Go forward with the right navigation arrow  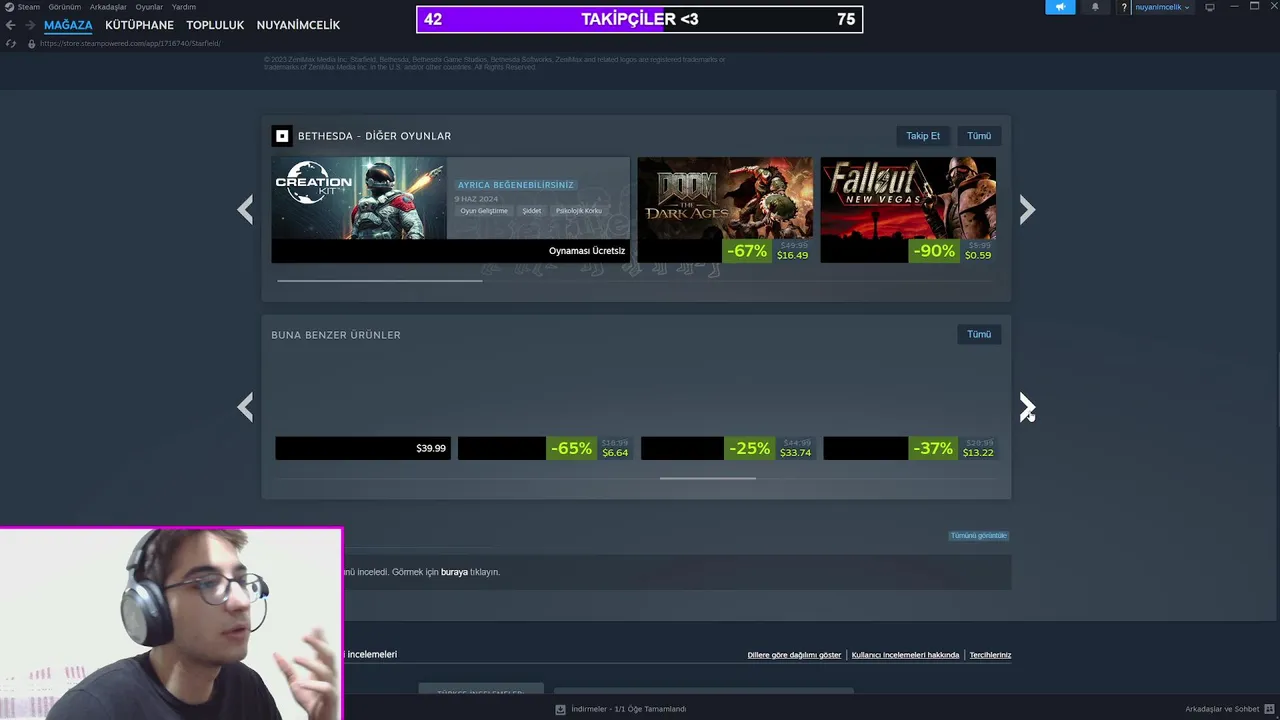pos(29,25)
